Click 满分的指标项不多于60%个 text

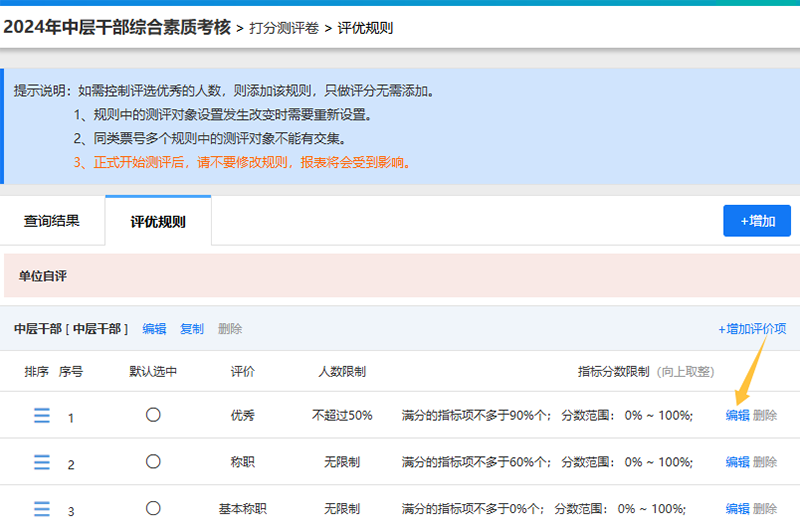[476, 462]
